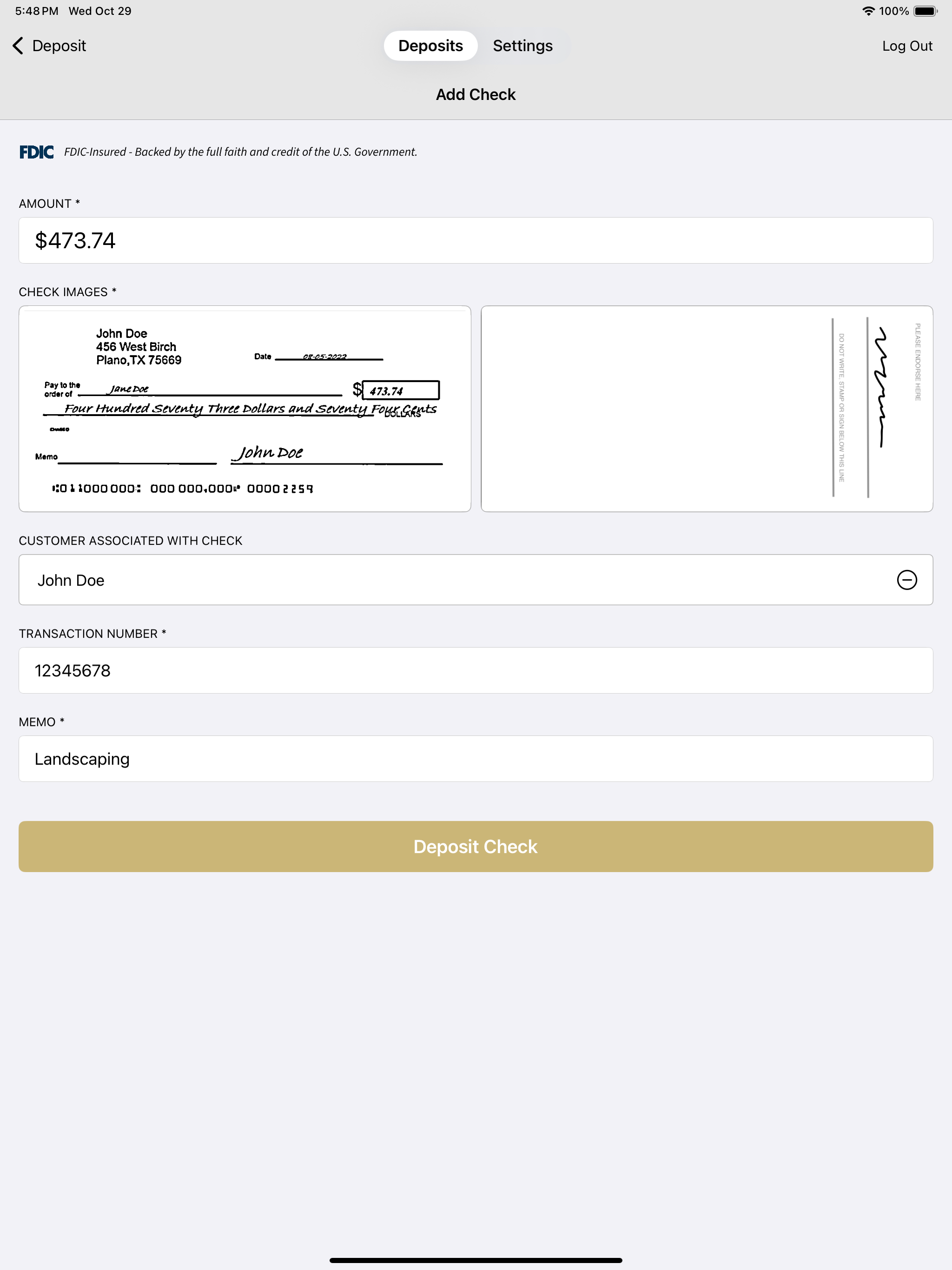Image resolution: width=952 pixels, height=1270 pixels.
Task: Open the customer associated with check selector
Action: tap(476, 580)
